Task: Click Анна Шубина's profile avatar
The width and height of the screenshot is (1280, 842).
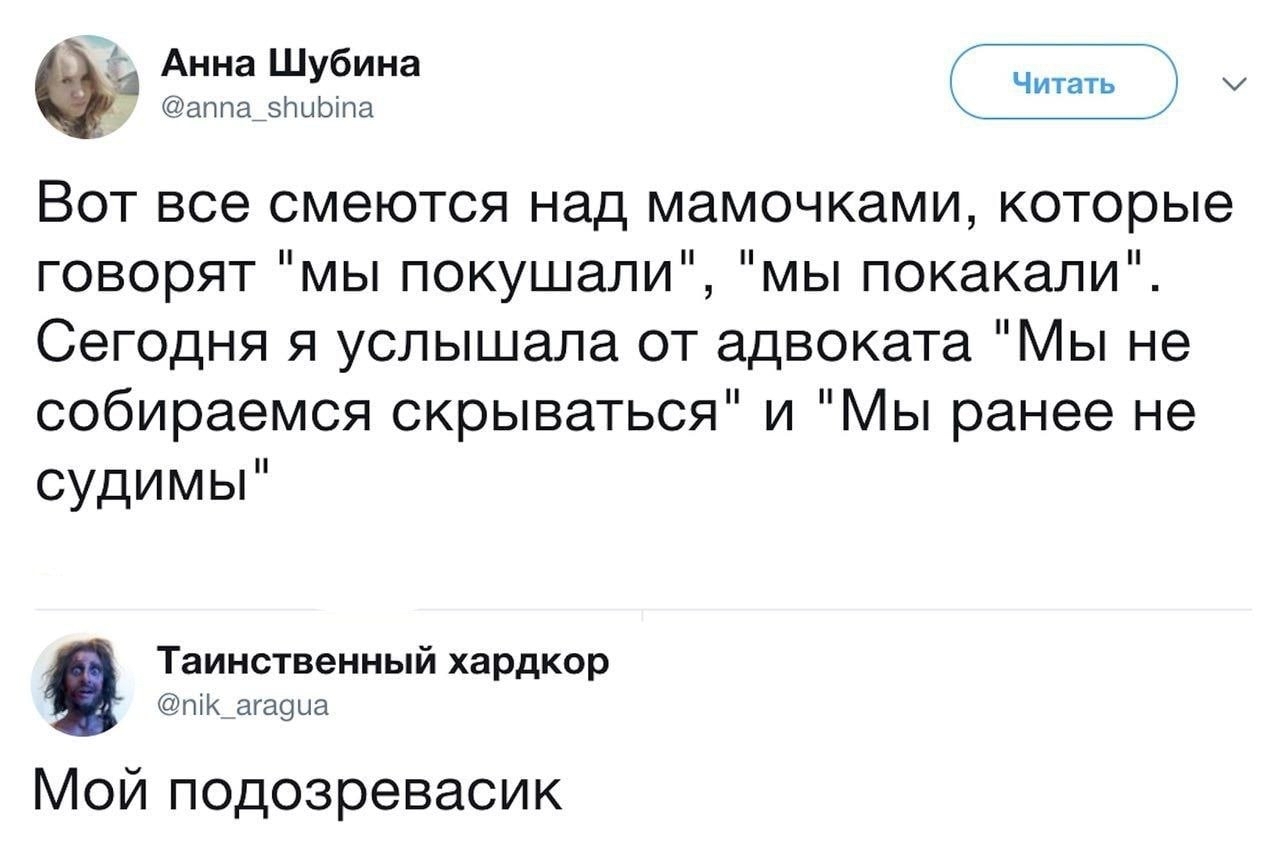Action: coord(86,86)
